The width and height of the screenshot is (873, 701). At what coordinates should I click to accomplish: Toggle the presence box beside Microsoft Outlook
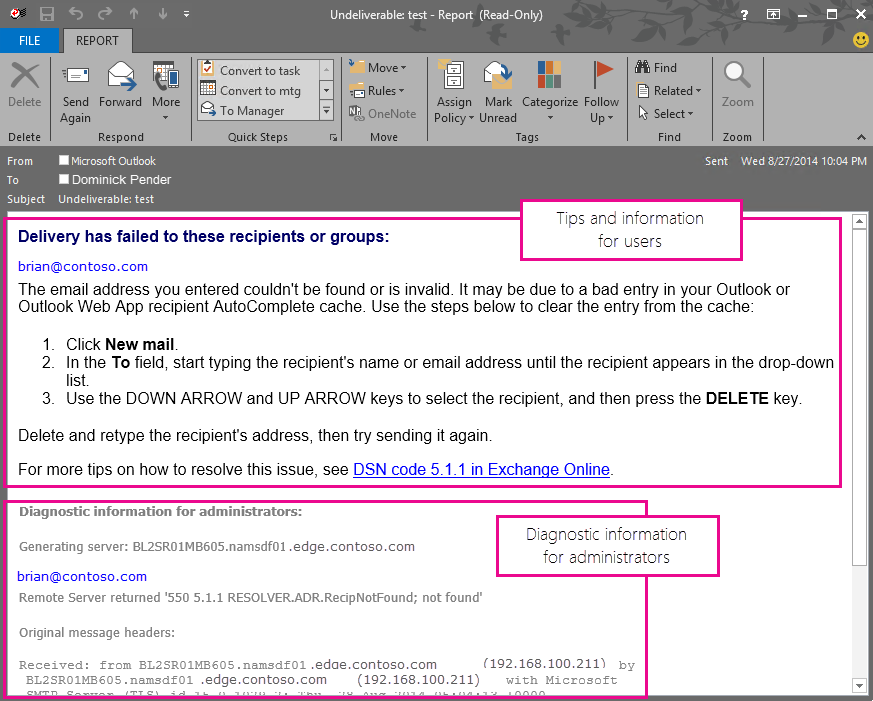tap(63, 160)
